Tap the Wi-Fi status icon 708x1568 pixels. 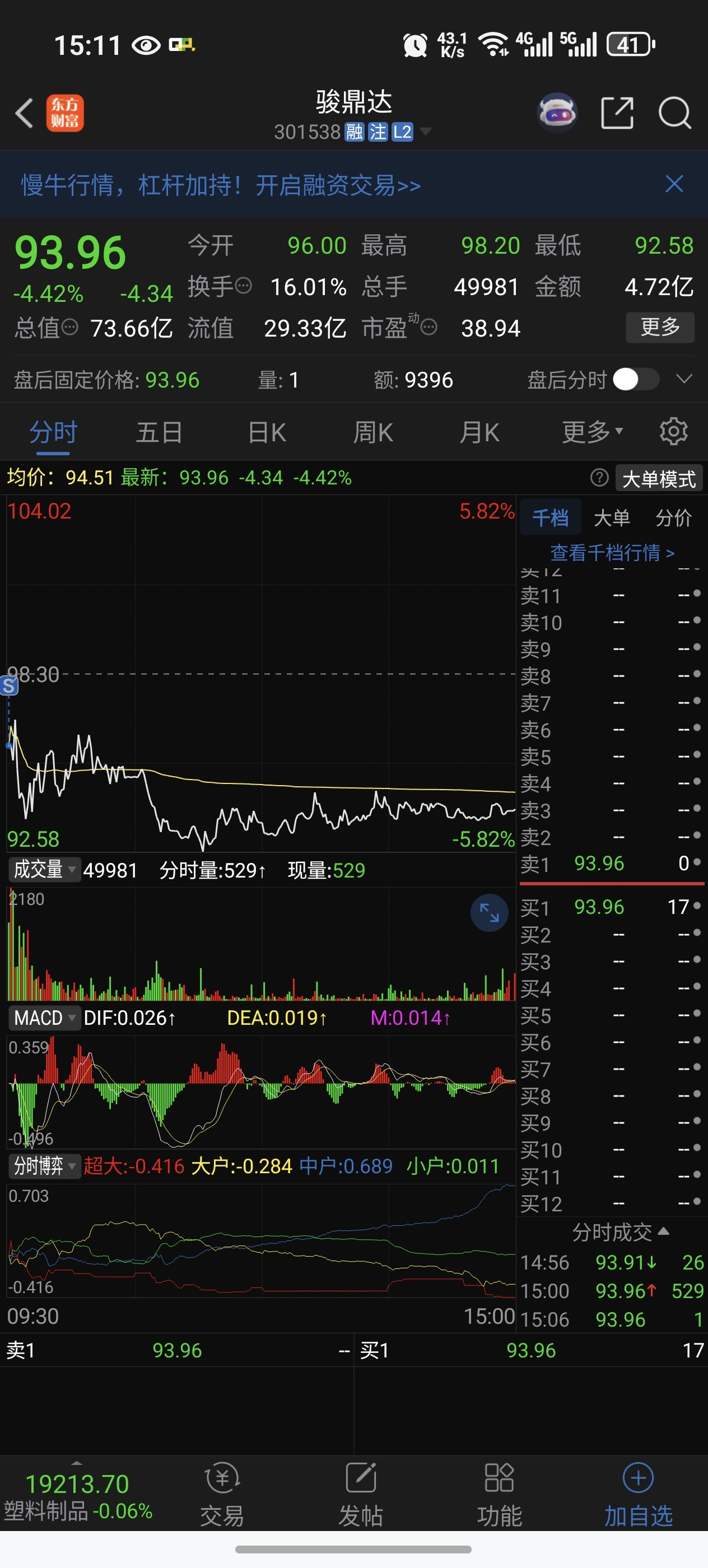[x=492, y=44]
